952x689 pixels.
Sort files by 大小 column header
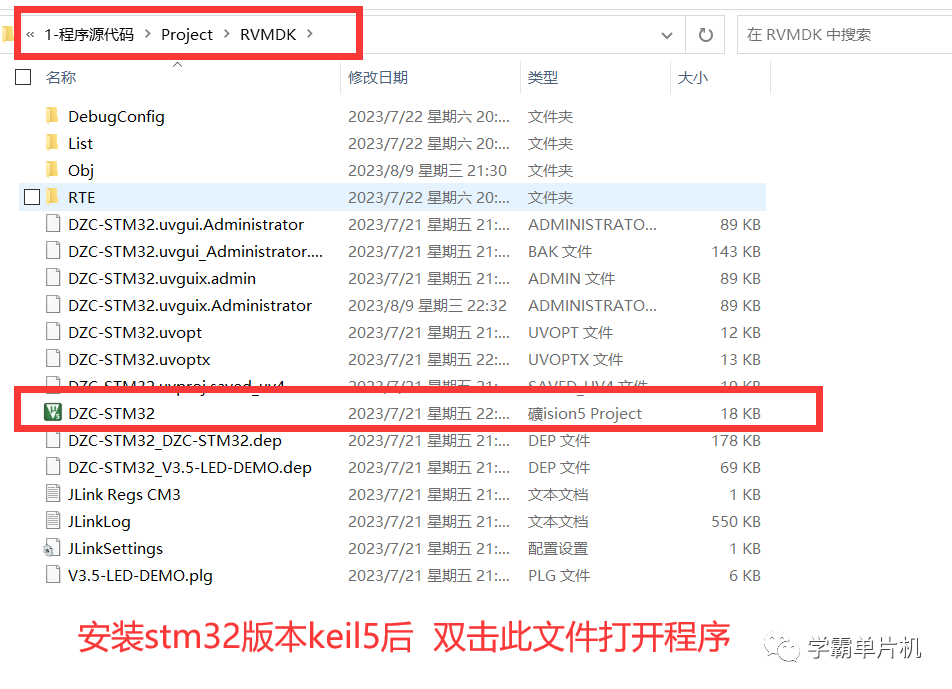(x=693, y=78)
